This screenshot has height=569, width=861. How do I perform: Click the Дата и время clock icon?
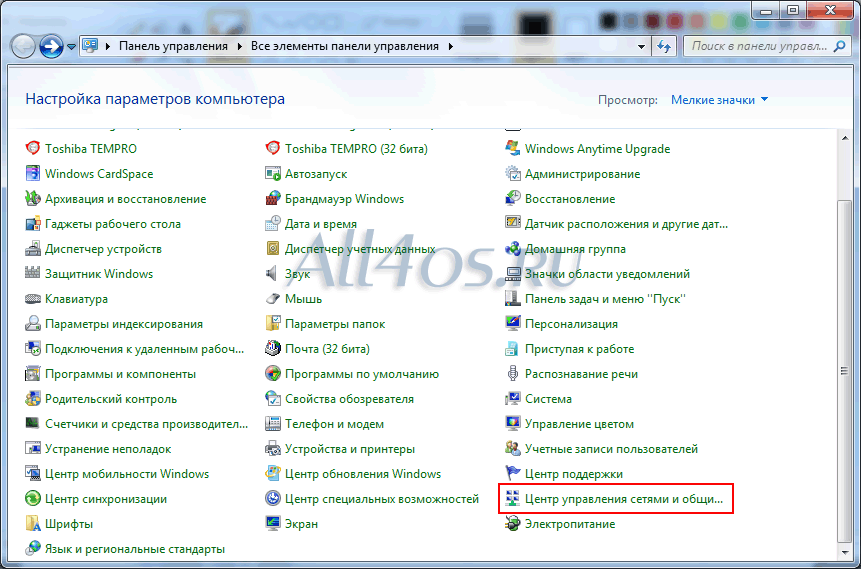273,224
